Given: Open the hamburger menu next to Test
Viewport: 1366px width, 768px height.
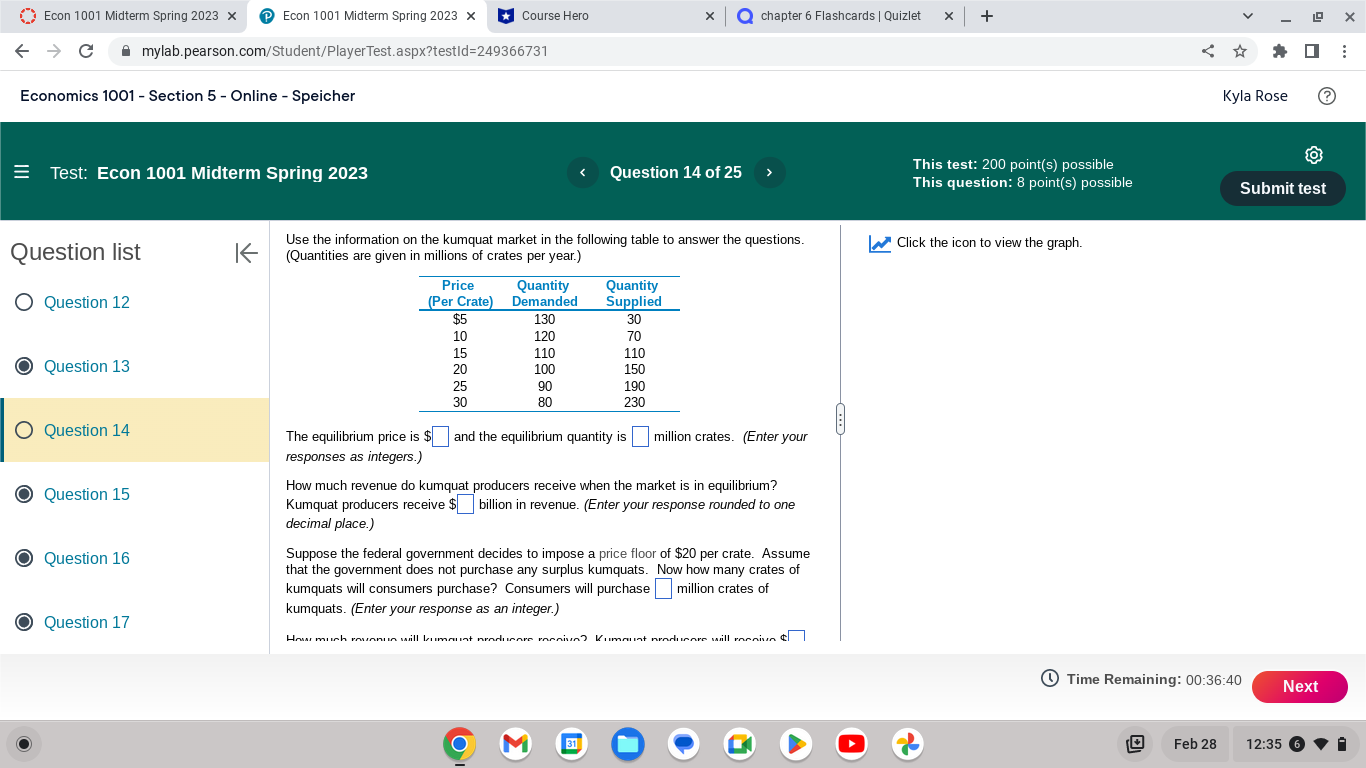Looking at the screenshot, I should 22,172.
